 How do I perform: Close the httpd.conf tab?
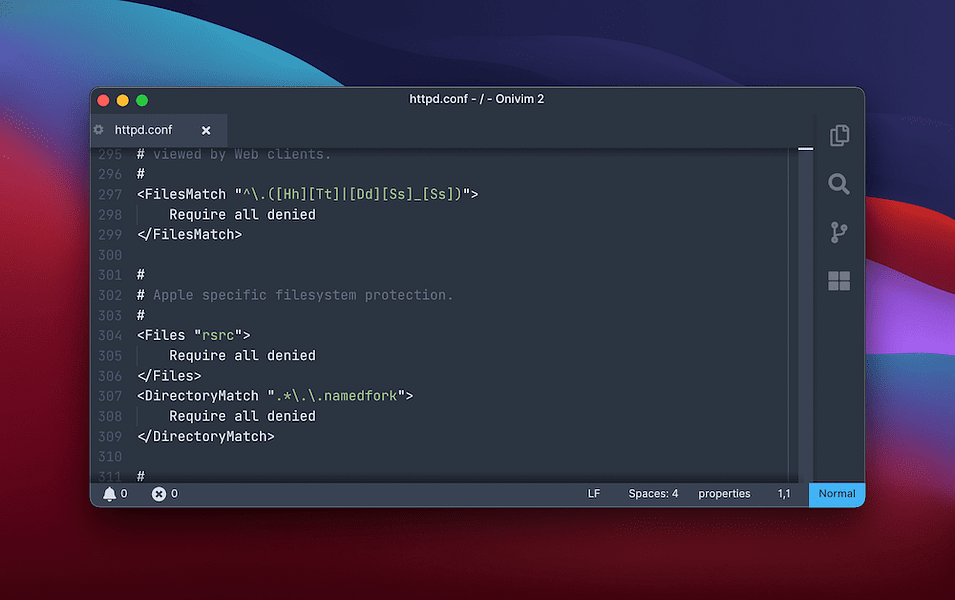point(206,130)
